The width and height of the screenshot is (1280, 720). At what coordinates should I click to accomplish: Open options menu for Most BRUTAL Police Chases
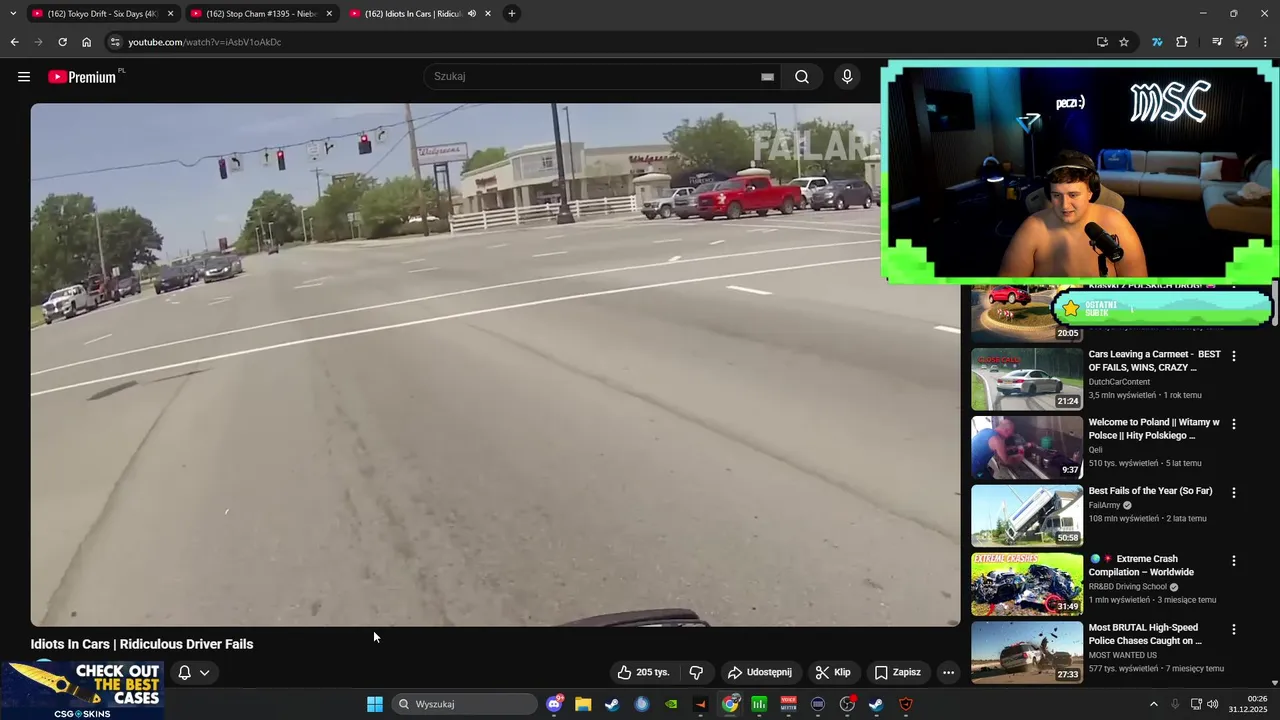[1234, 629]
